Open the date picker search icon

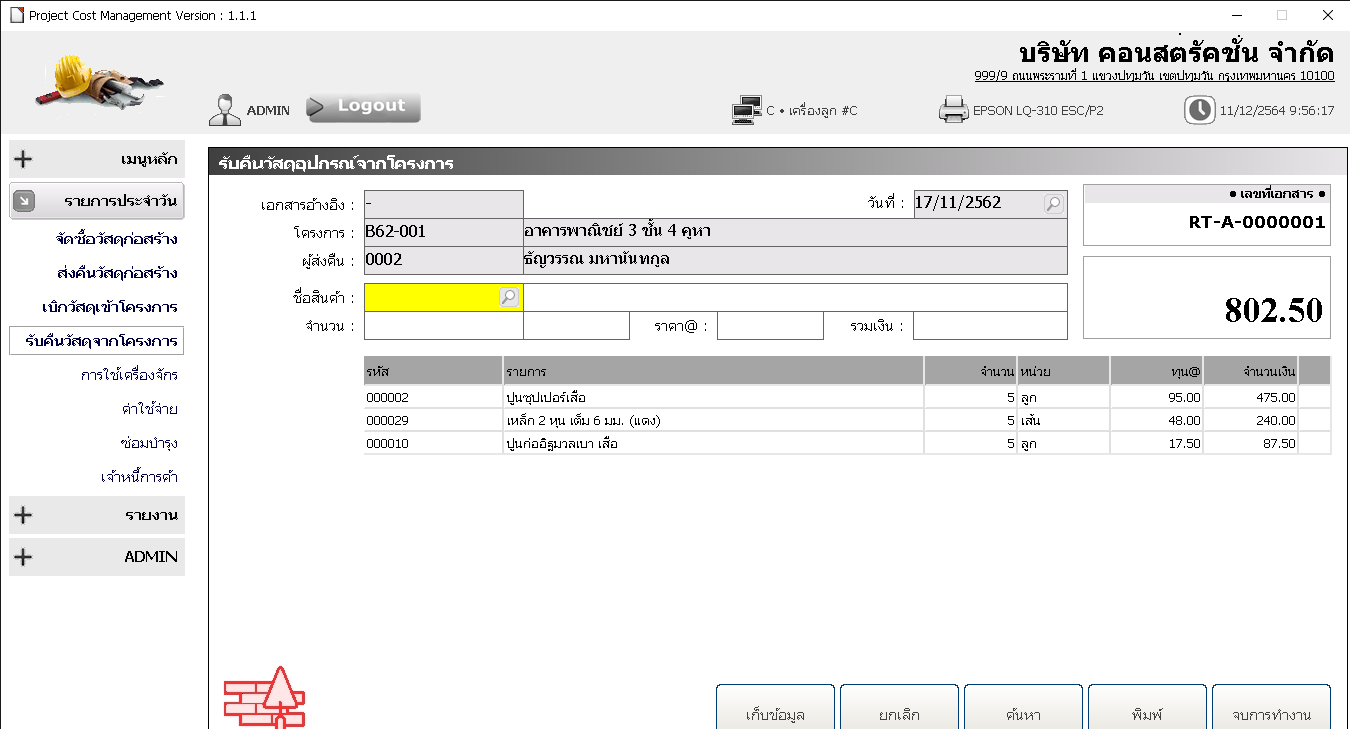(1053, 204)
